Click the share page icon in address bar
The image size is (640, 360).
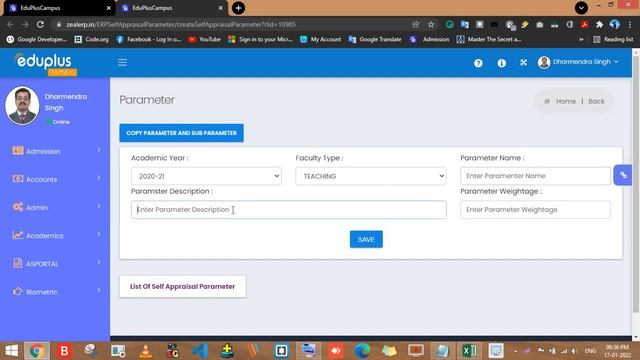tap(416, 24)
